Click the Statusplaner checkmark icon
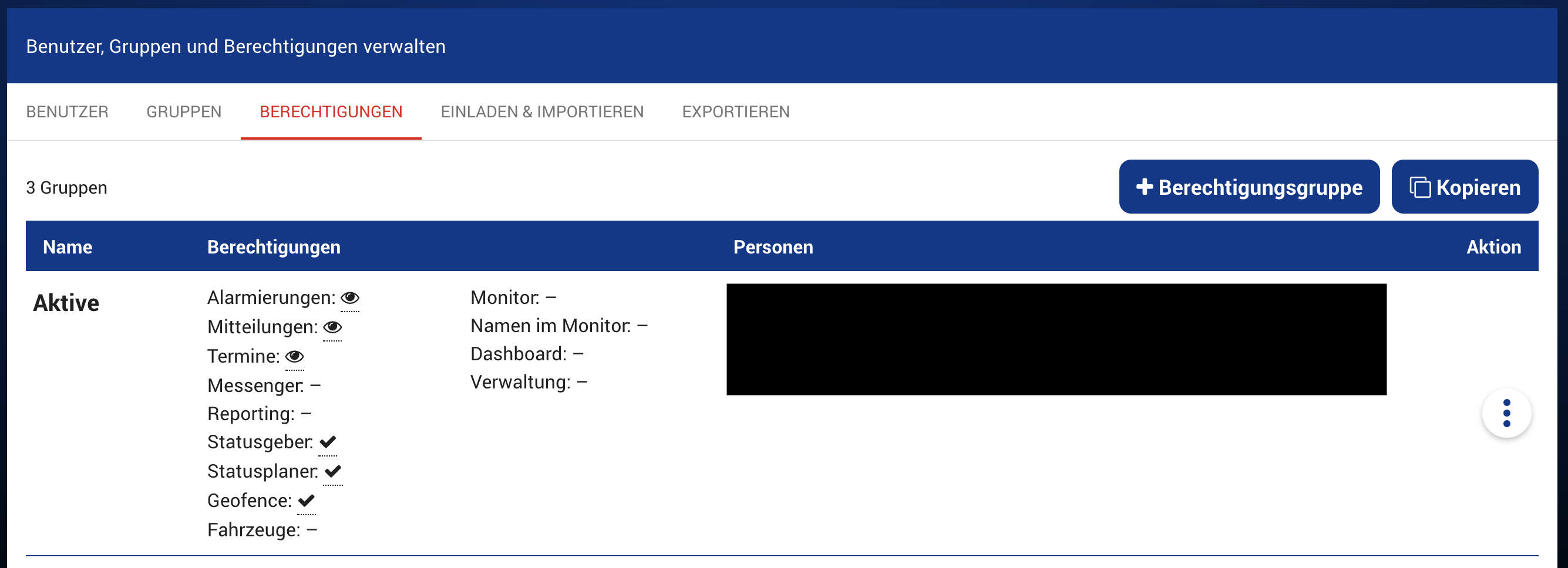1568x568 pixels. click(x=333, y=471)
